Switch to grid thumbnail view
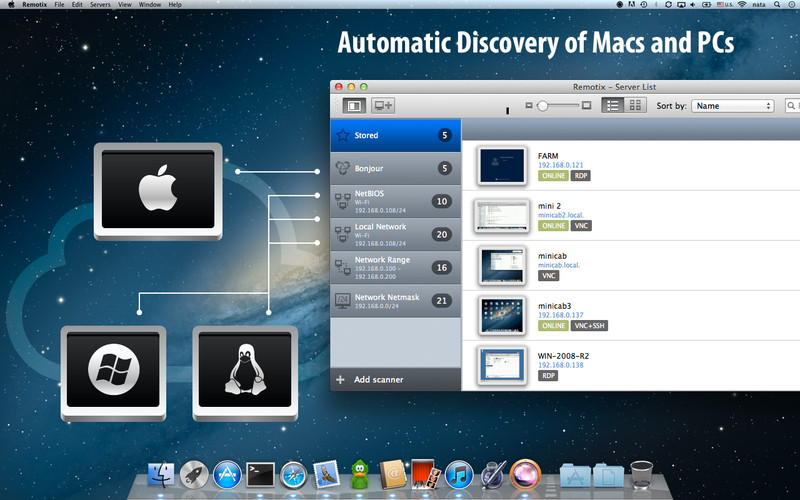The image size is (800, 500). click(635, 105)
